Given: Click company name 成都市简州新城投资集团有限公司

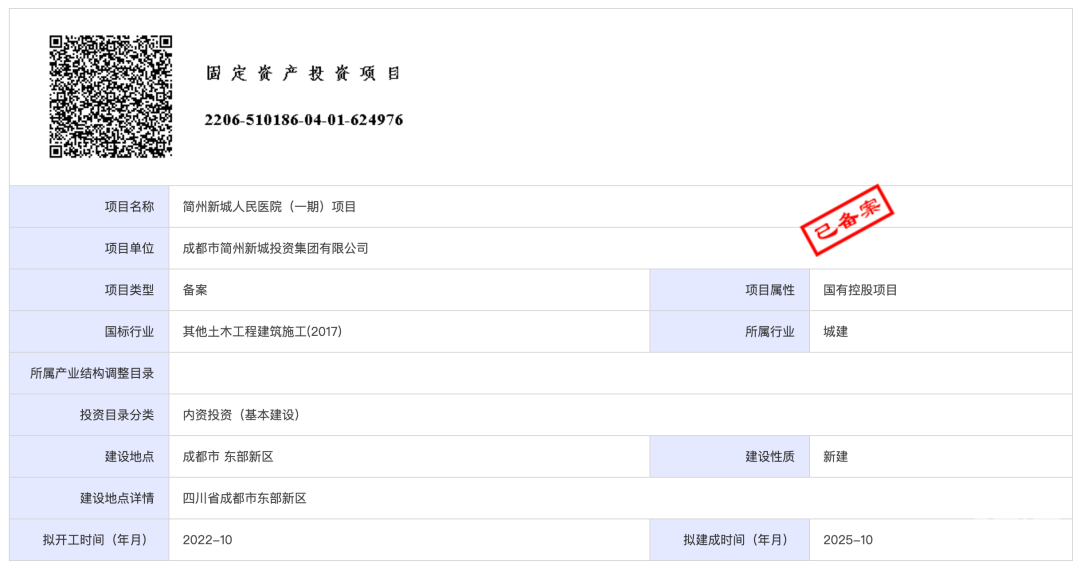Looking at the screenshot, I should (275, 248).
